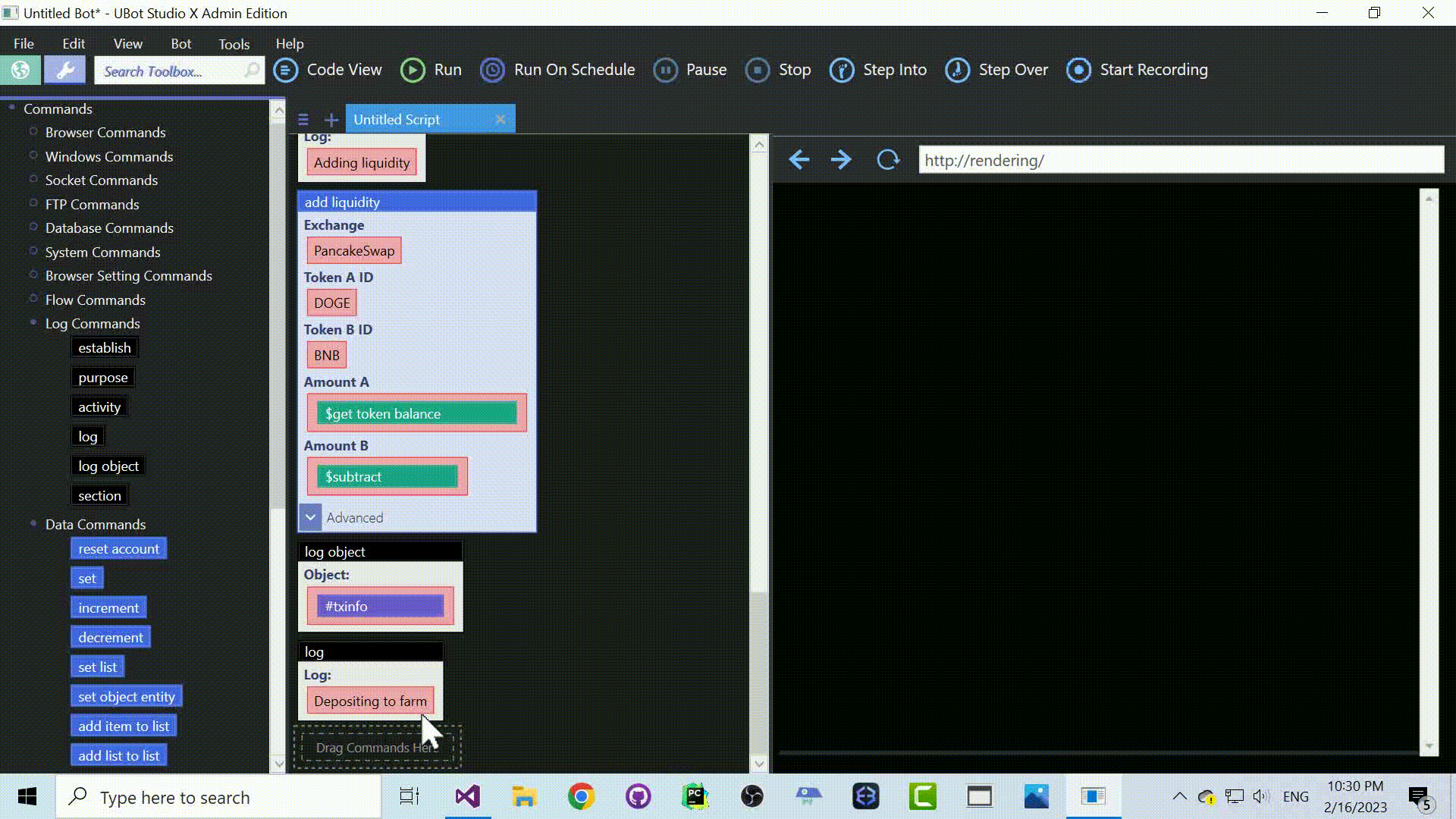Expand Windows Commands category
Screen dimensions: 1456x819
(33, 156)
